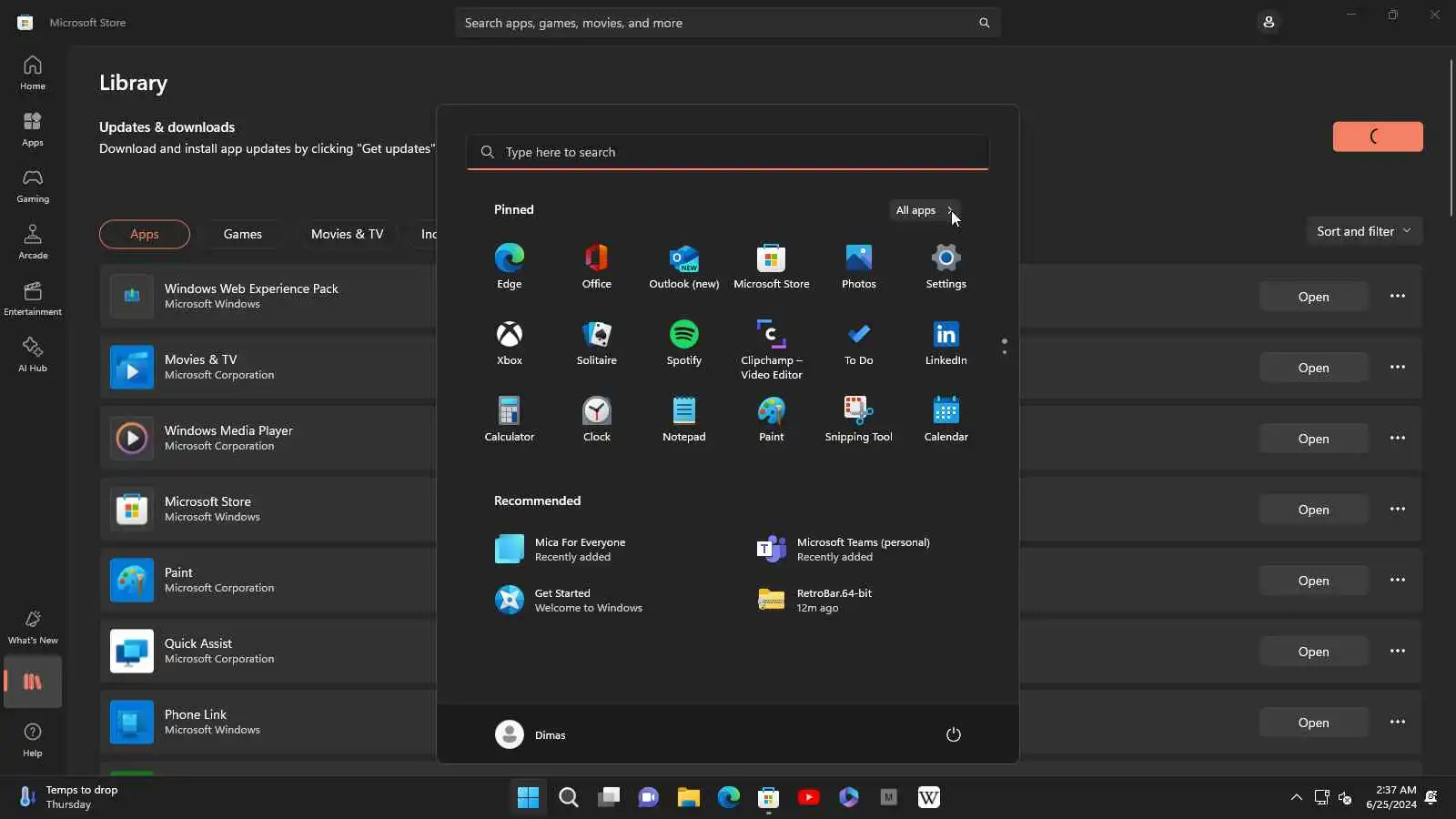Click the Microsoft Store library scrollbar

1451,138
